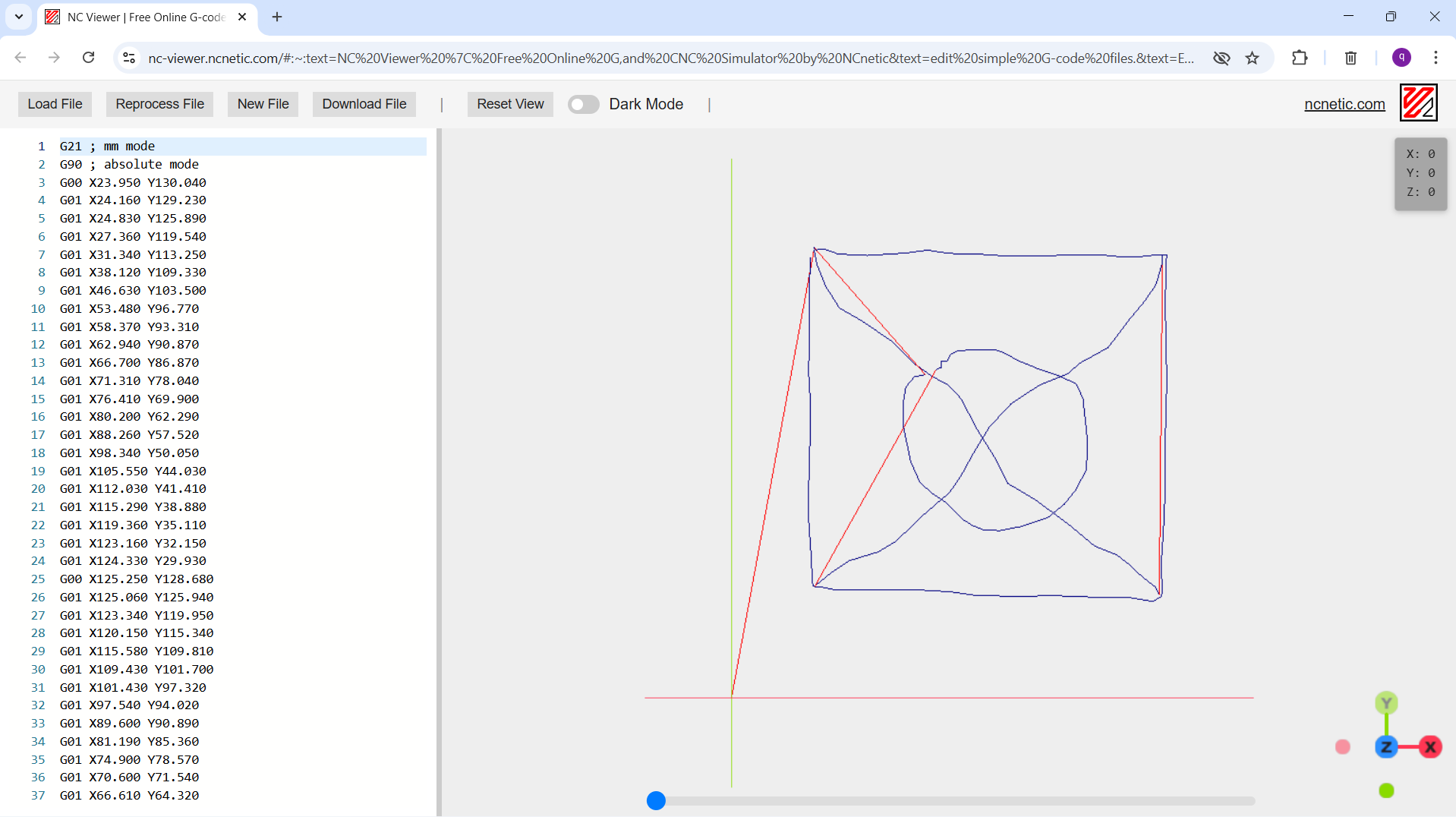
Task: Click the Load File button
Action: click(54, 104)
